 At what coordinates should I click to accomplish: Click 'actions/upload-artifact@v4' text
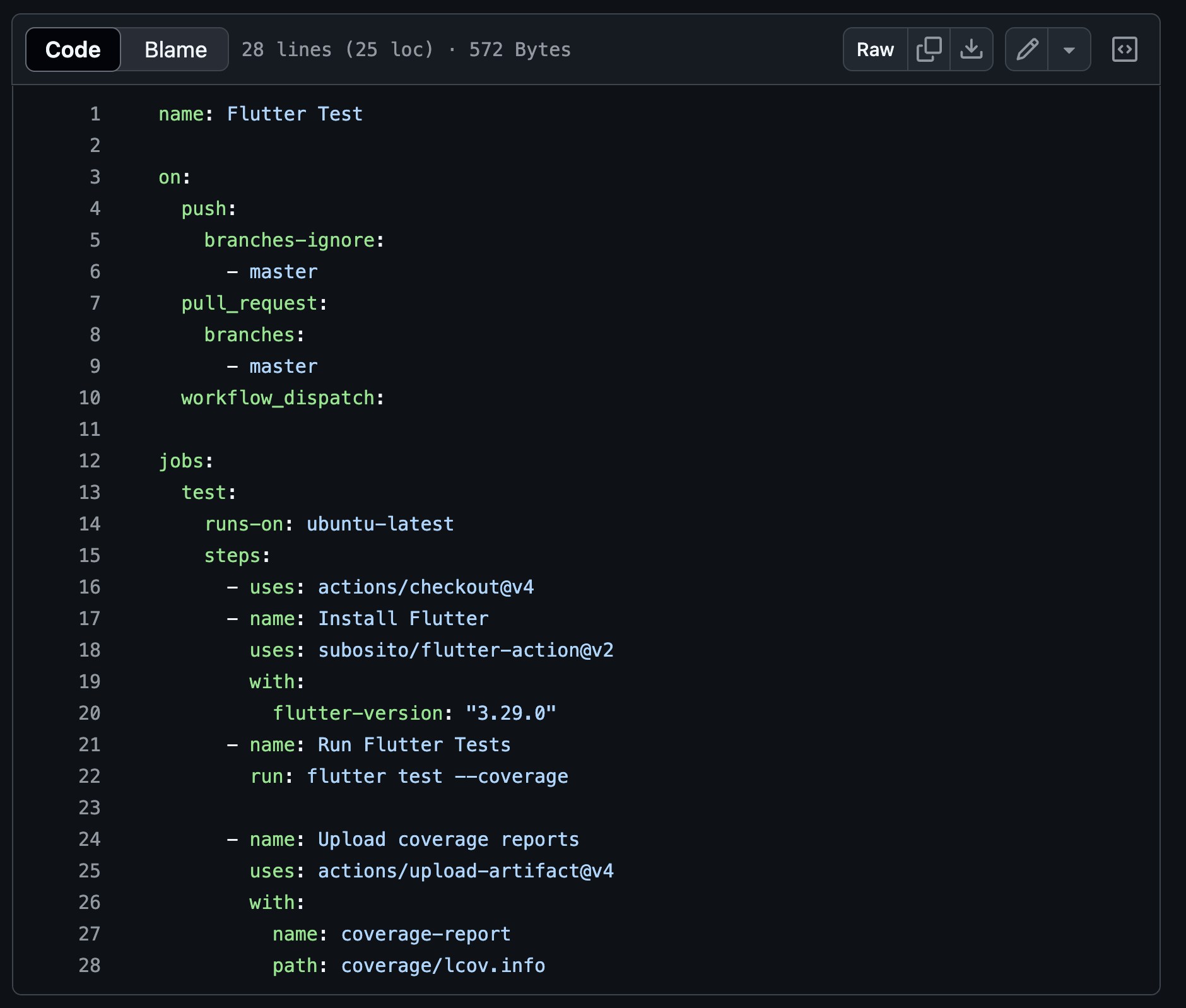pyautogui.click(x=466, y=870)
